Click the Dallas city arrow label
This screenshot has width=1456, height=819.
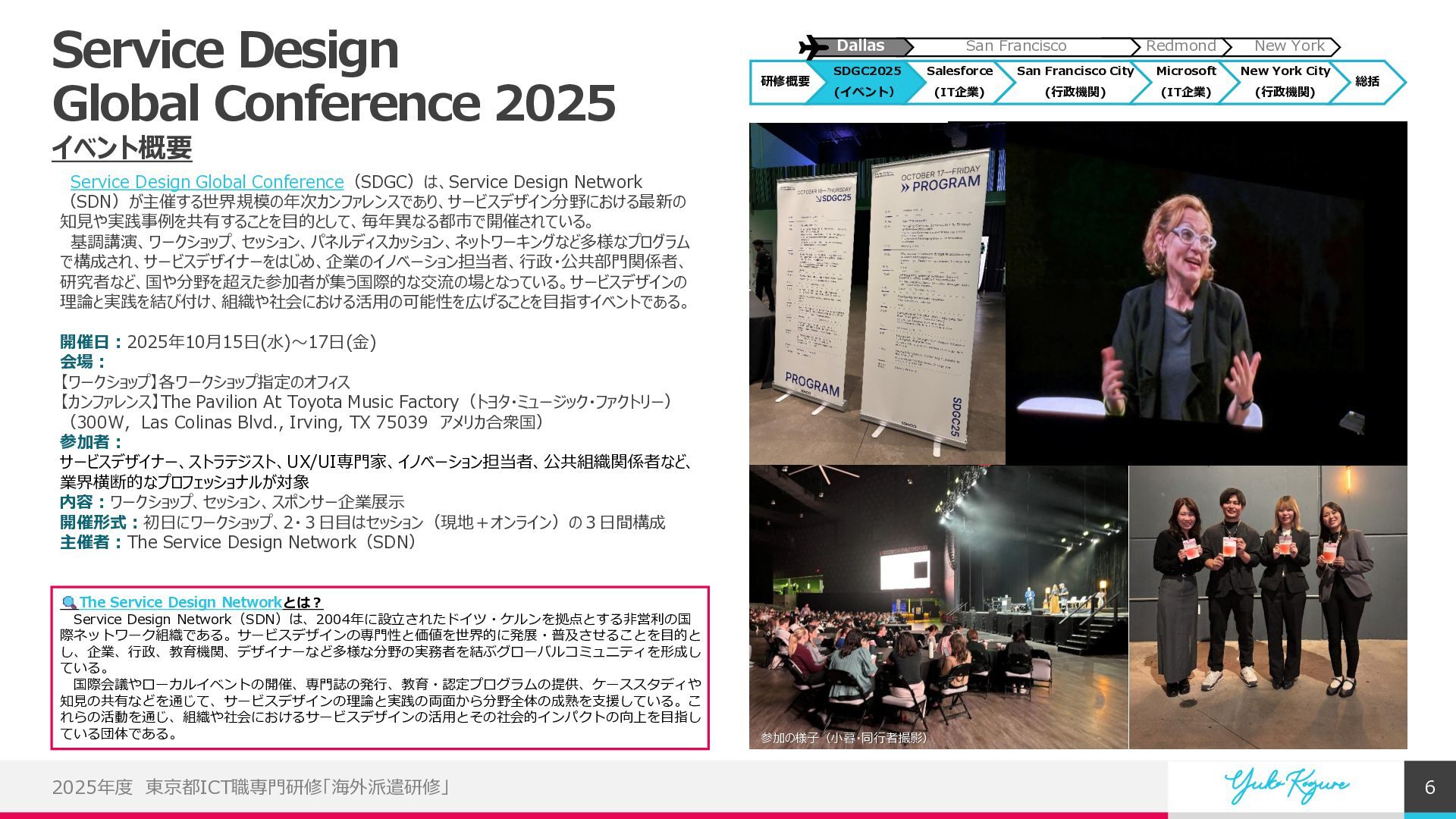[861, 46]
